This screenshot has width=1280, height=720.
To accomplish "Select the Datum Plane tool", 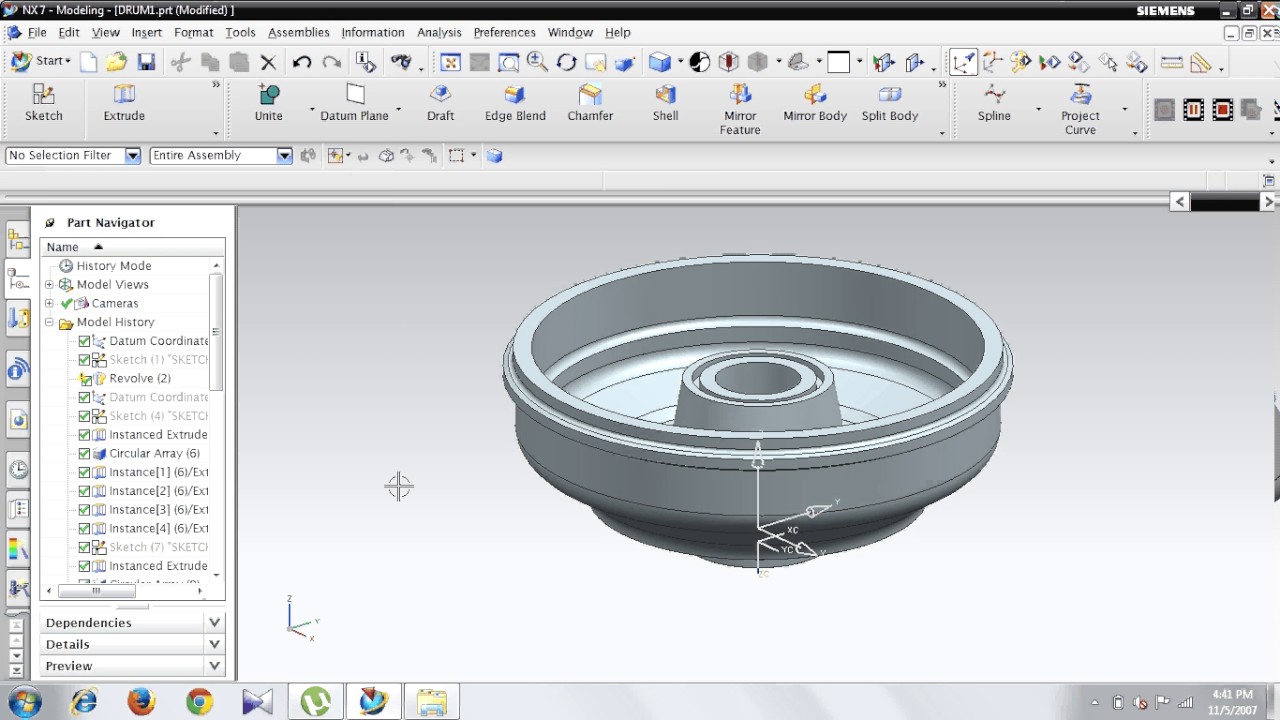I will (x=354, y=103).
